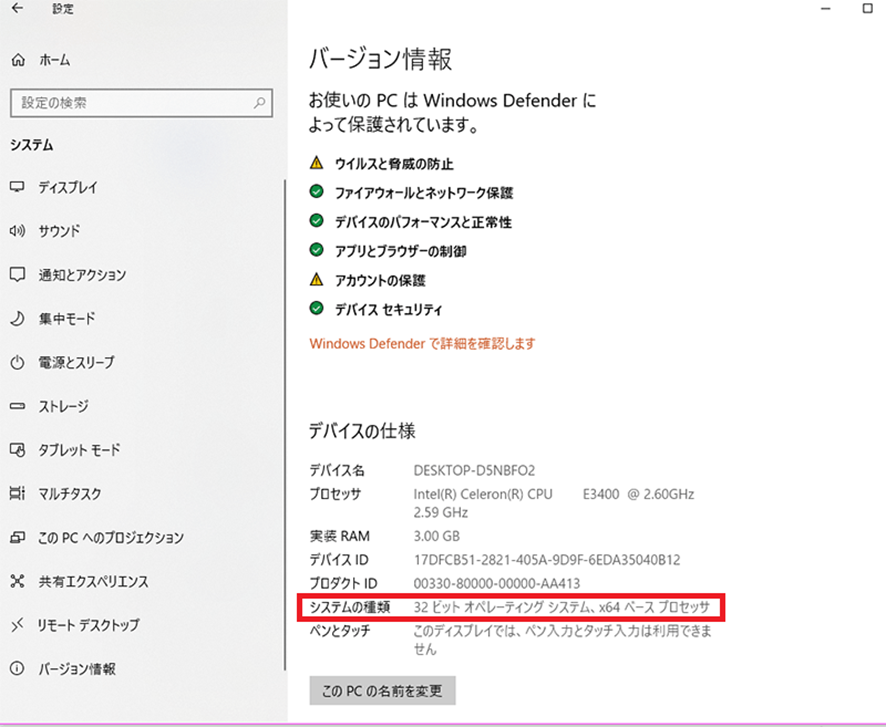Select About (バージョン情報) in sidebar
The image size is (886, 727).
[76, 669]
